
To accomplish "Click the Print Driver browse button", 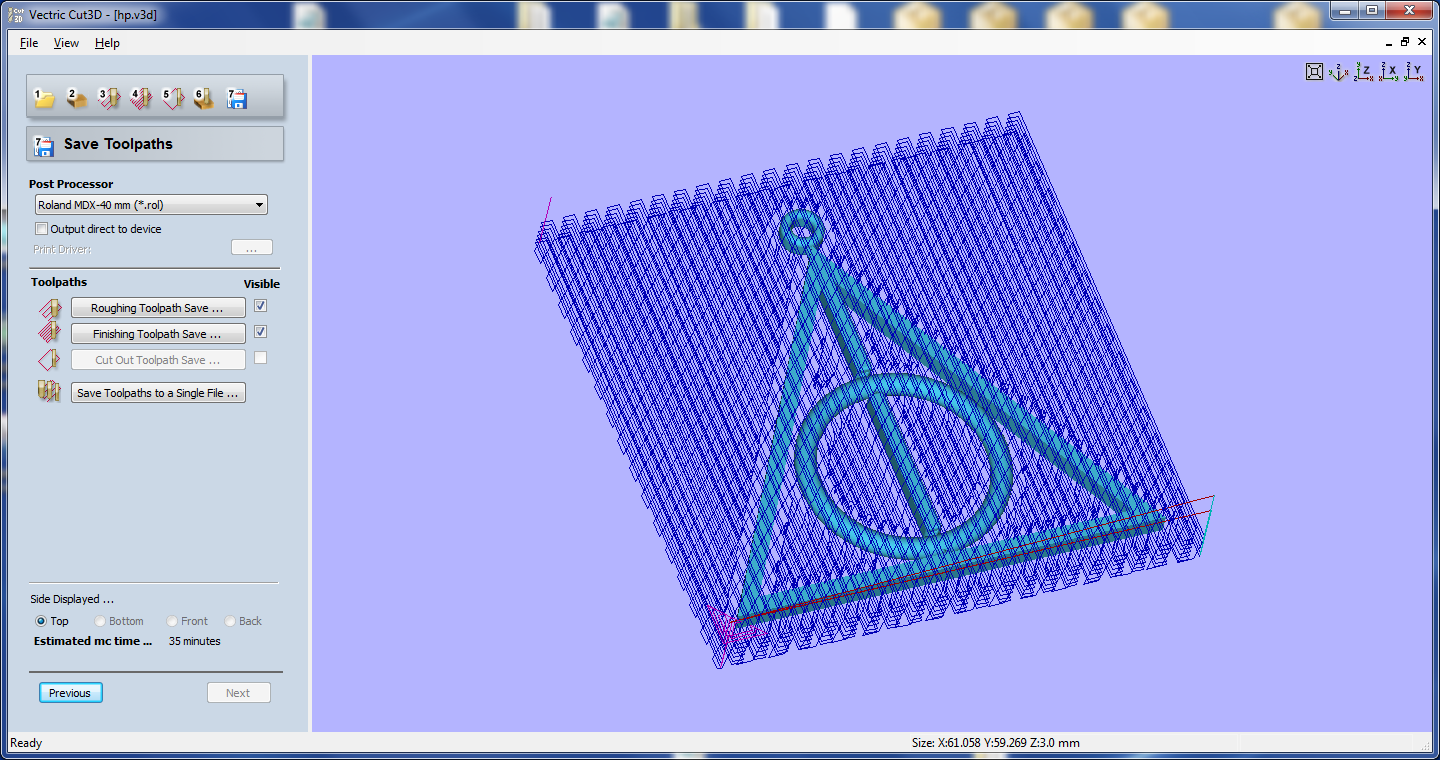I will [252, 248].
